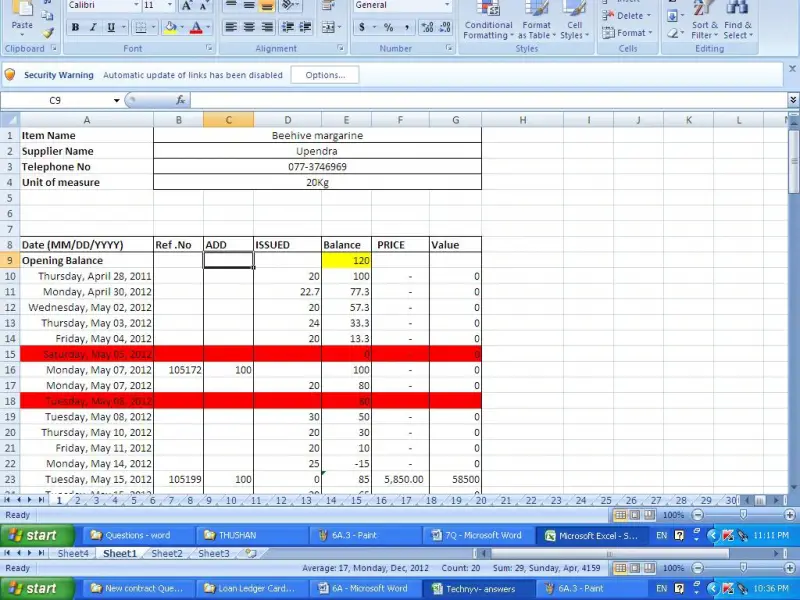This screenshot has width=800, height=600.
Task: Toggle Align Text Right
Action: point(267,27)
